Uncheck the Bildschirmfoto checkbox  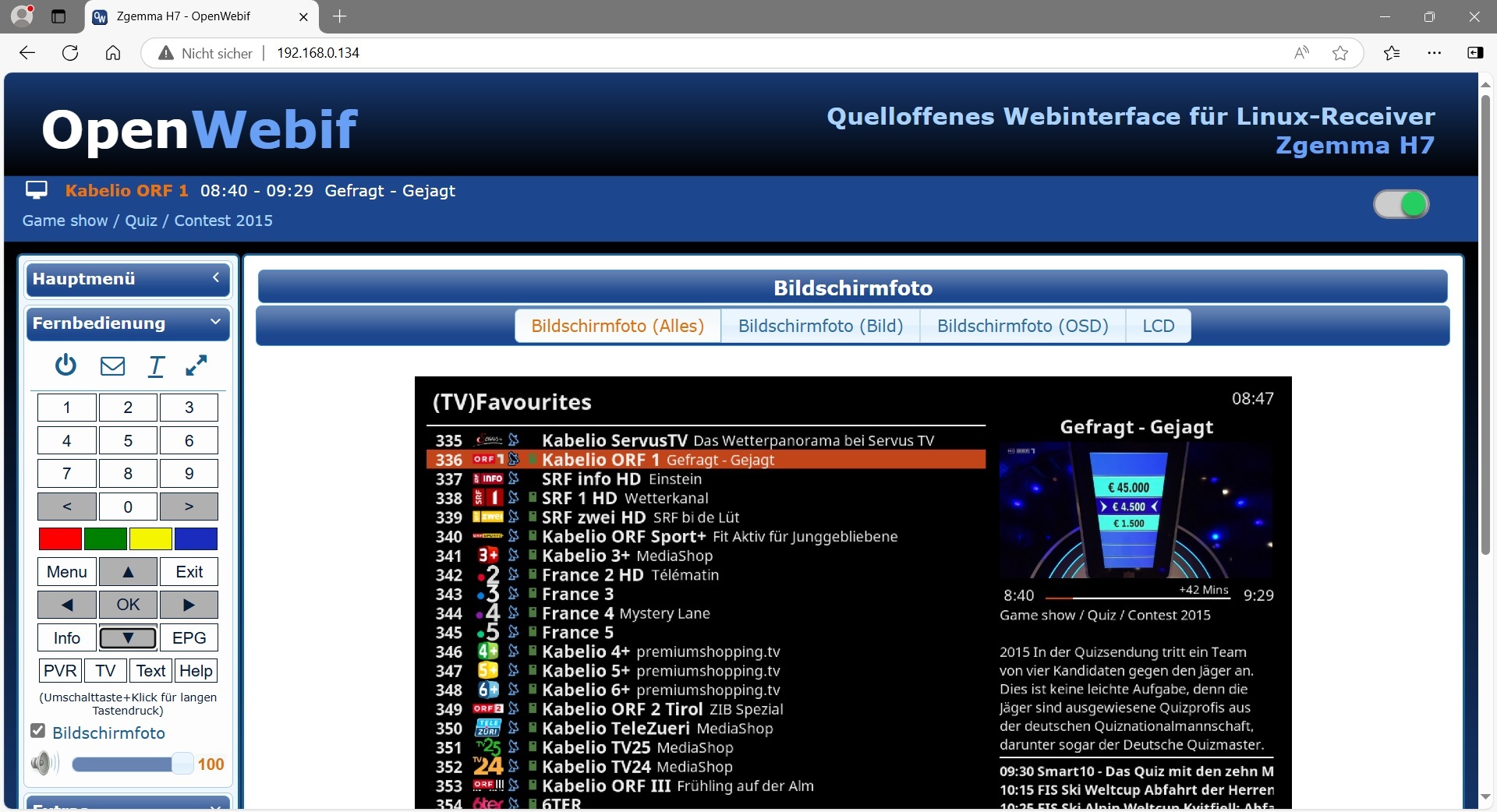click(x=37, y=731)
